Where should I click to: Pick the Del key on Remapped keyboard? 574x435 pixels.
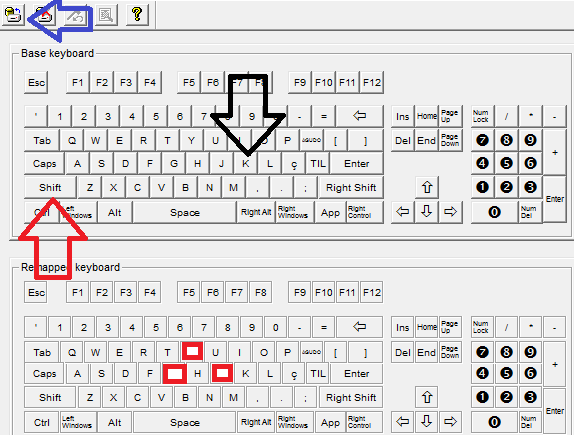[403, 352]
